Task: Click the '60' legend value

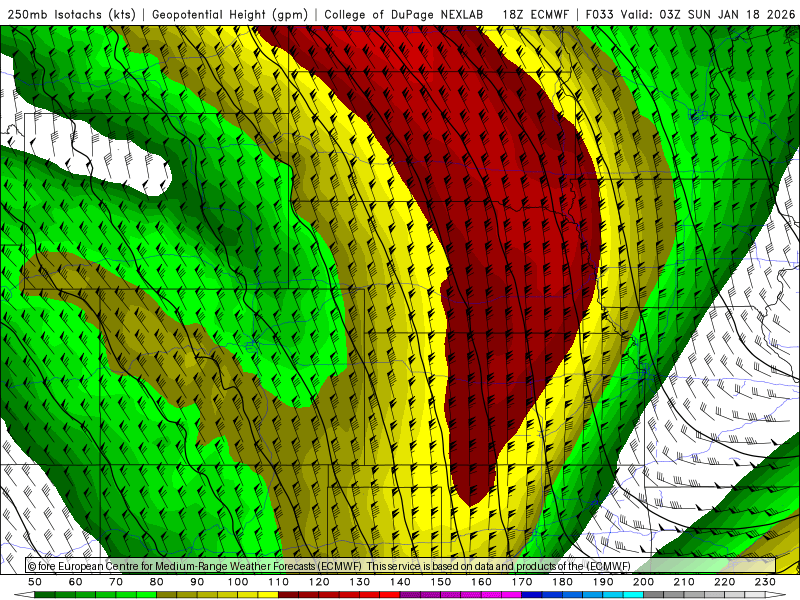Action: [76, 582]
